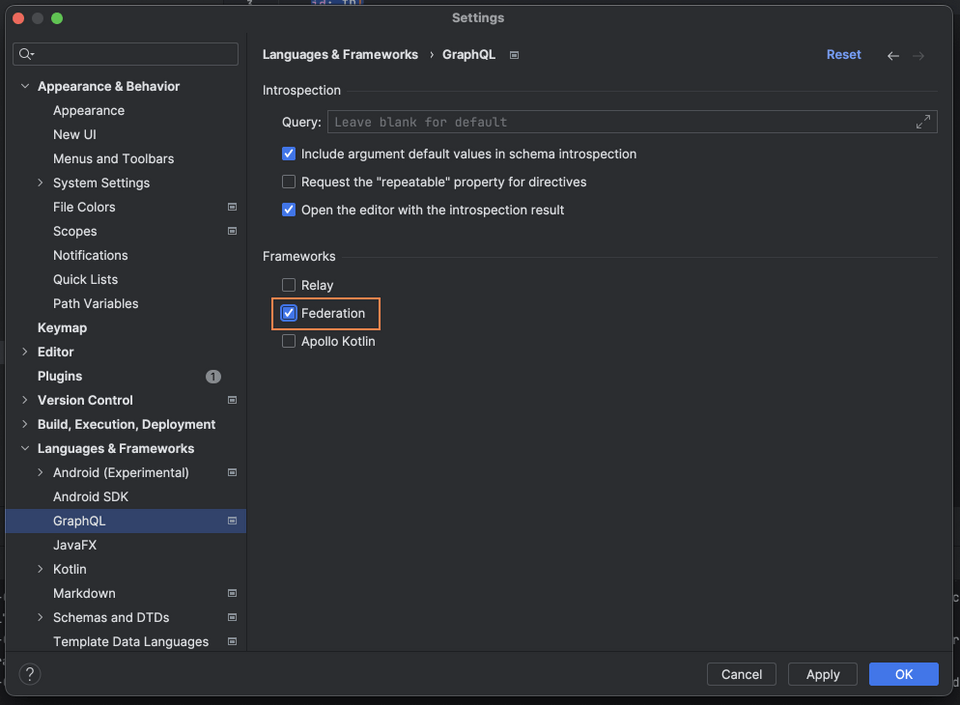Click the settings icon next to Scopes
The image size is (960, 705).
232,231
